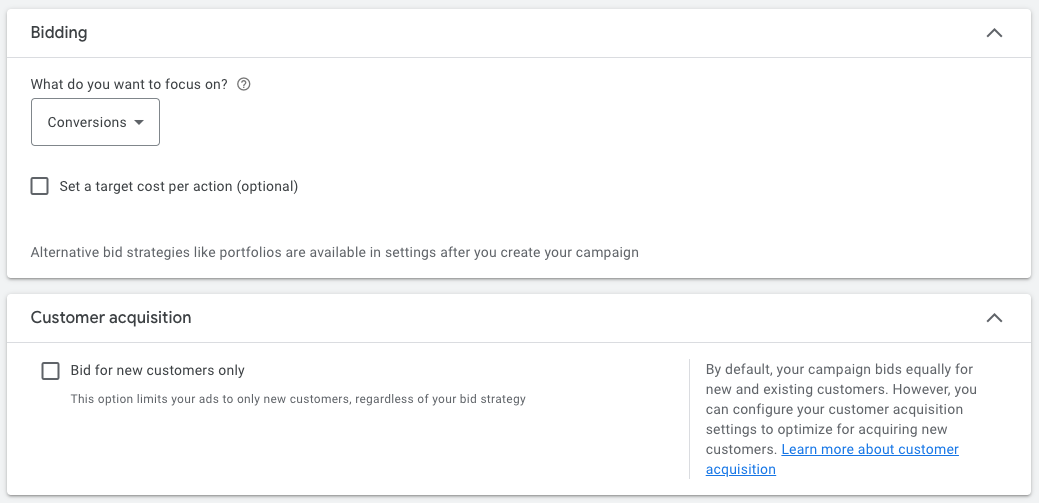Open the Learn more about customer acquisition link
This screenshot has height=503, width=1039.
point(869,450)
